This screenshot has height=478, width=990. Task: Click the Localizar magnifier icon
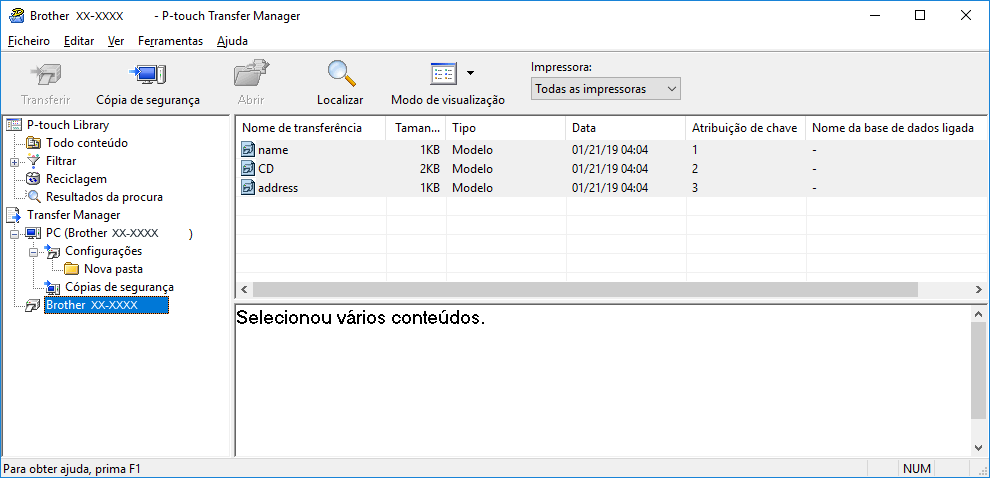[340, 74]
